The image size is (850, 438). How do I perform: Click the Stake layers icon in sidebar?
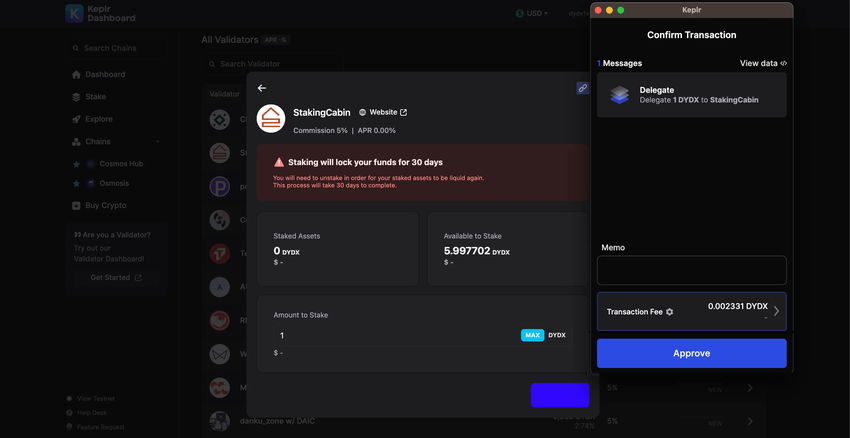coord(76,97)
